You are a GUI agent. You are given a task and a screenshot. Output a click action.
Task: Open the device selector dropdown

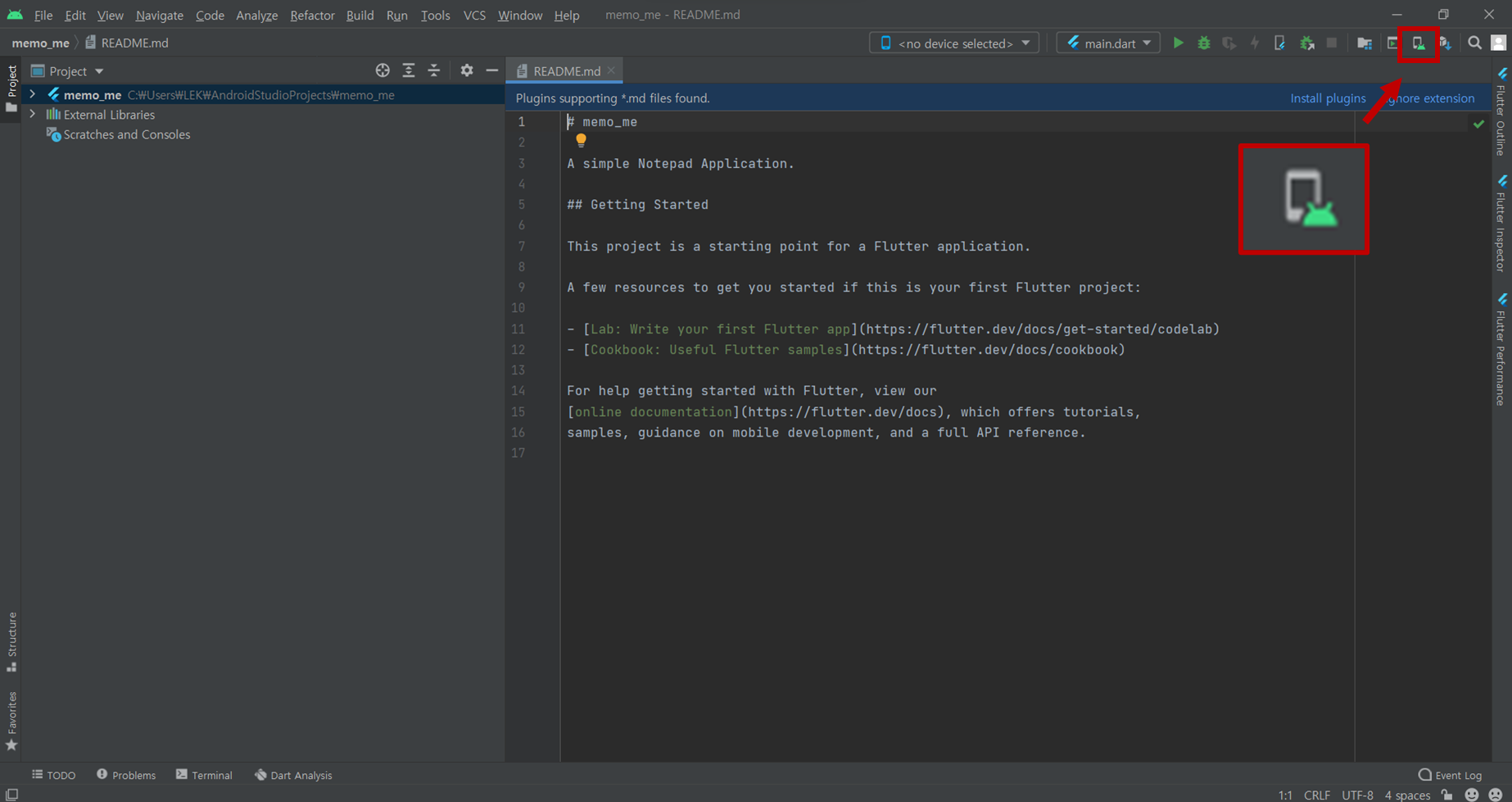[x=954, y=43]
